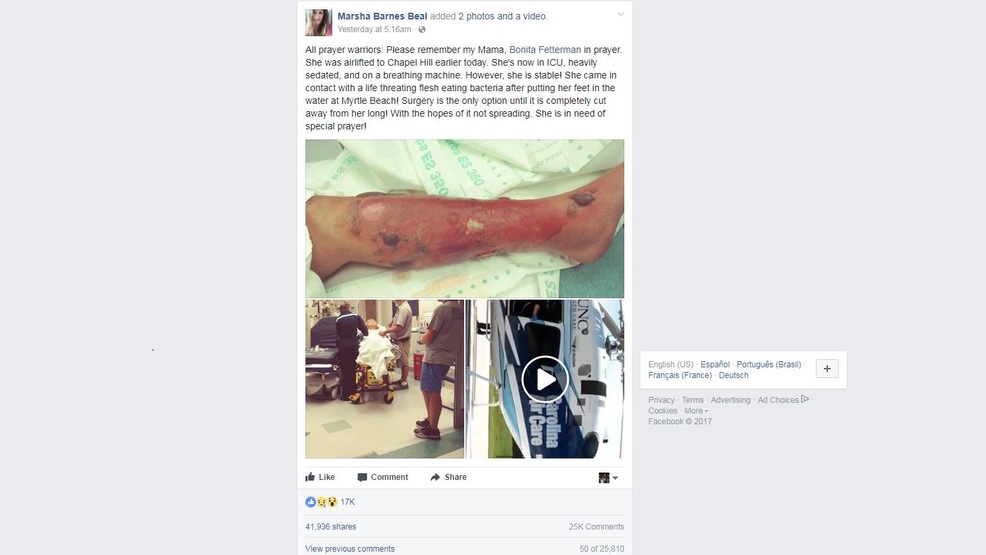
Task: Click the Like thumbs-up icon
Action: coord(310,477)
